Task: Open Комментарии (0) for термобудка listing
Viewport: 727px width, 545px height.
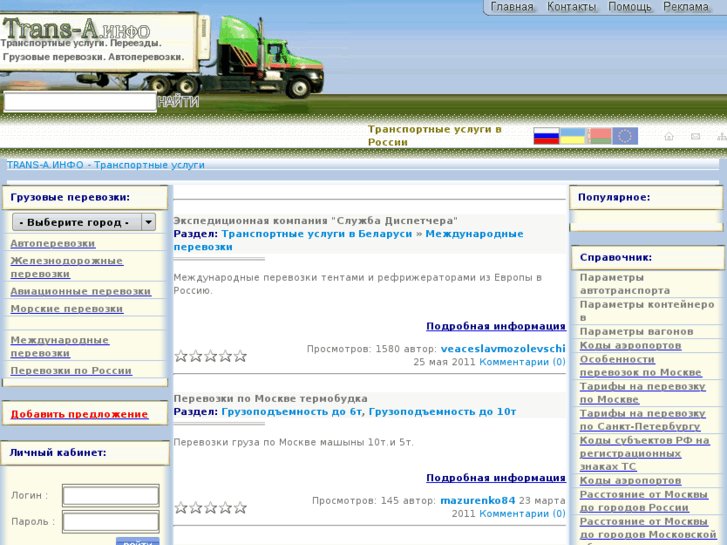Action: tap(523, 513)
